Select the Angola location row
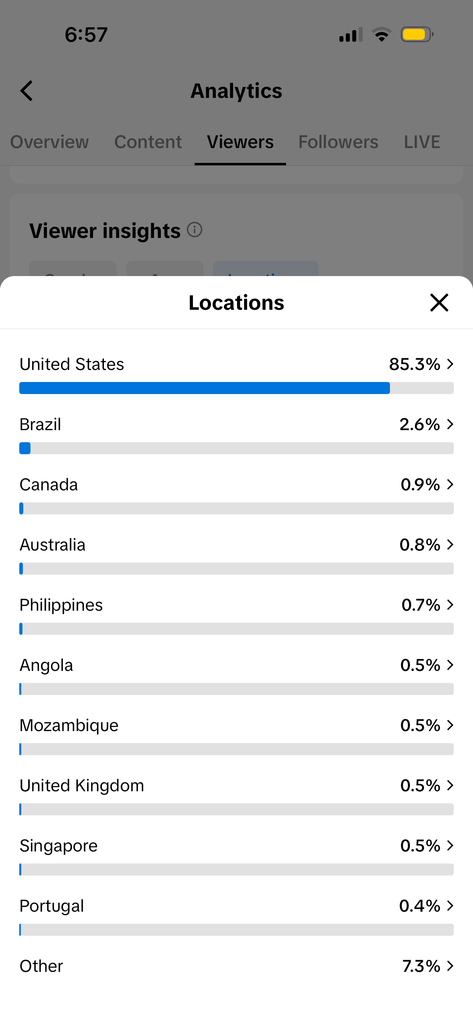Screen dimensions: 473x1024 236,676
